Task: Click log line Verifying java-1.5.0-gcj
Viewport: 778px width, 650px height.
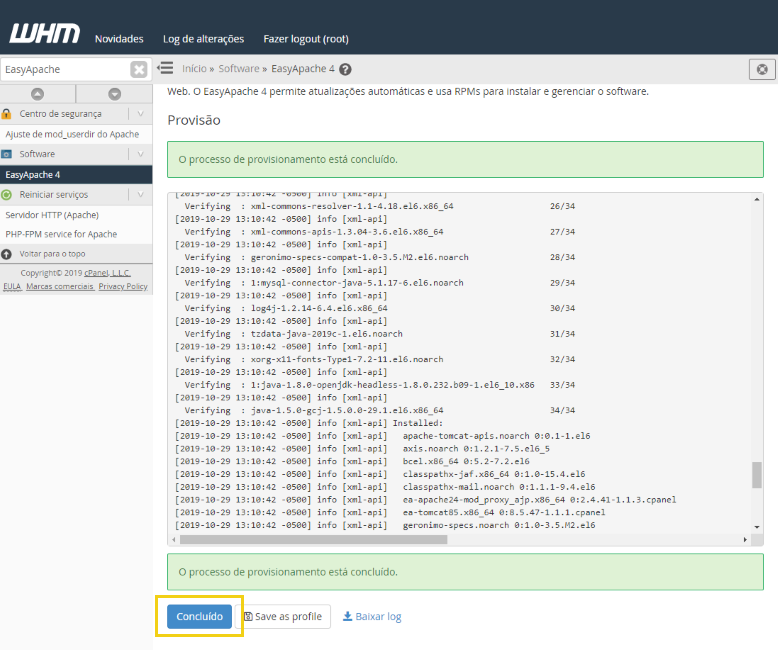Action: pyautogui.click(x=380, y=410)
